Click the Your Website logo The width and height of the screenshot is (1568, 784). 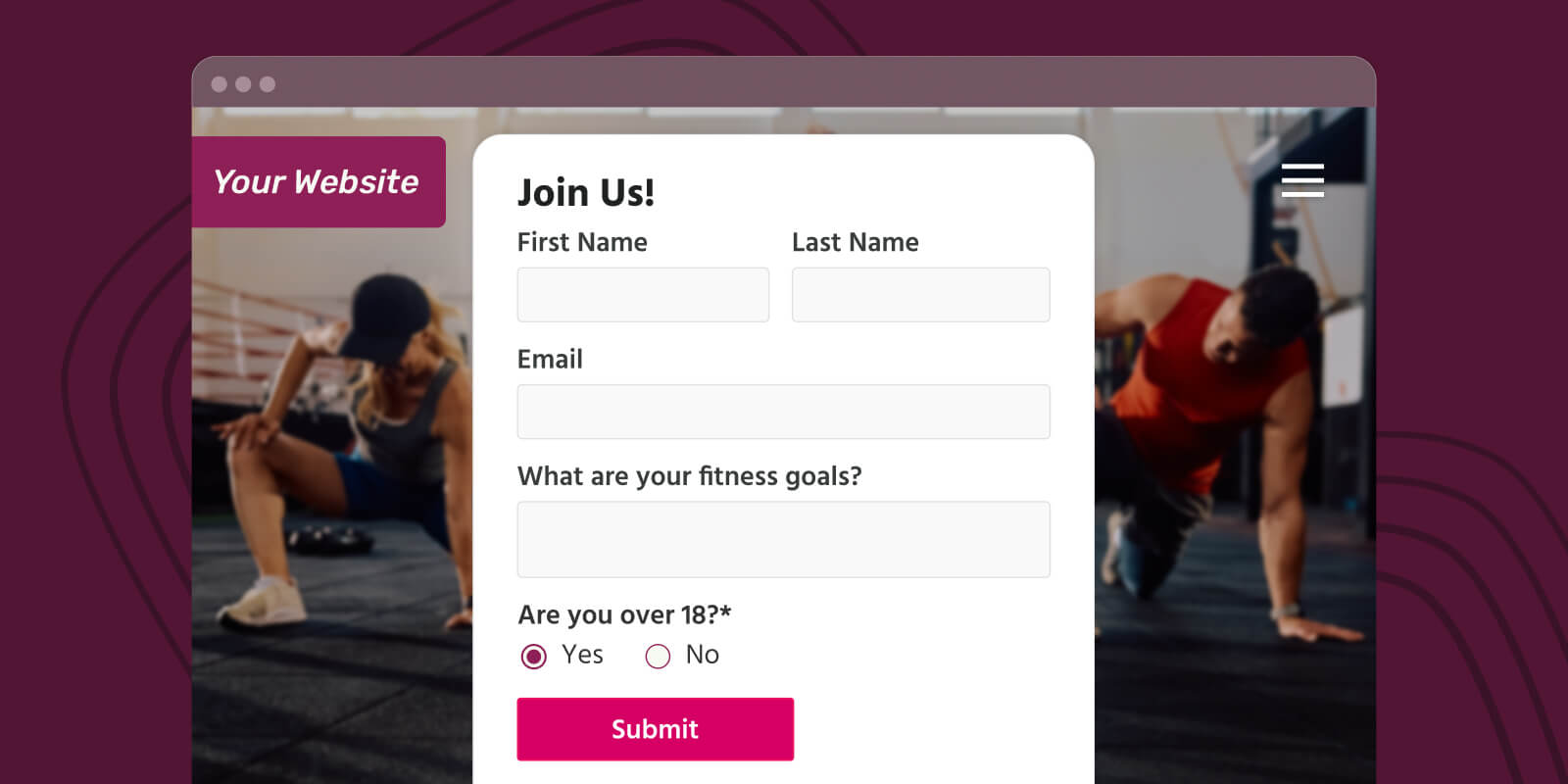[x=318, y=181]
